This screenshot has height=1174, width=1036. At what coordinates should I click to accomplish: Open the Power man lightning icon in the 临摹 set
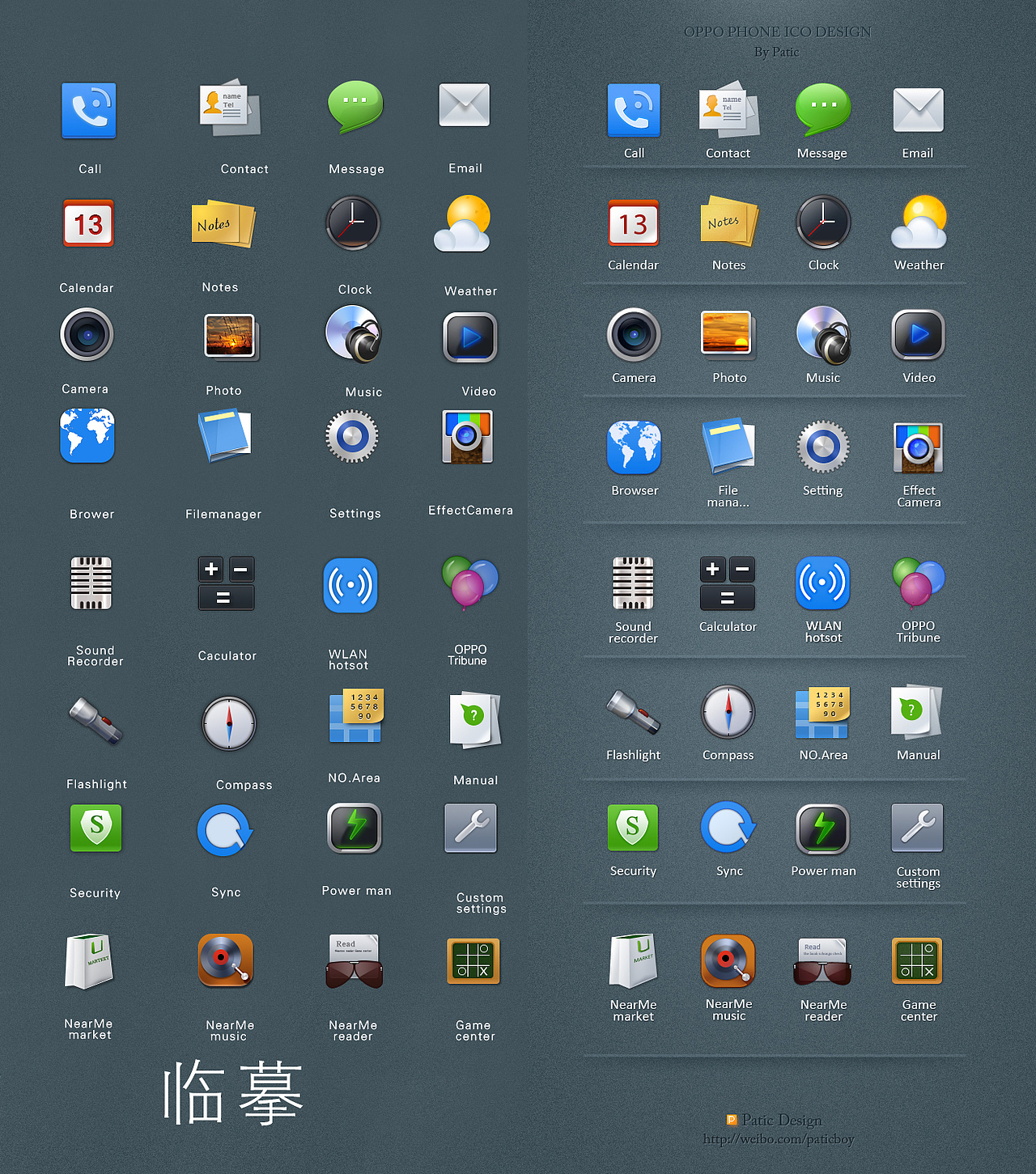[355, 829]
